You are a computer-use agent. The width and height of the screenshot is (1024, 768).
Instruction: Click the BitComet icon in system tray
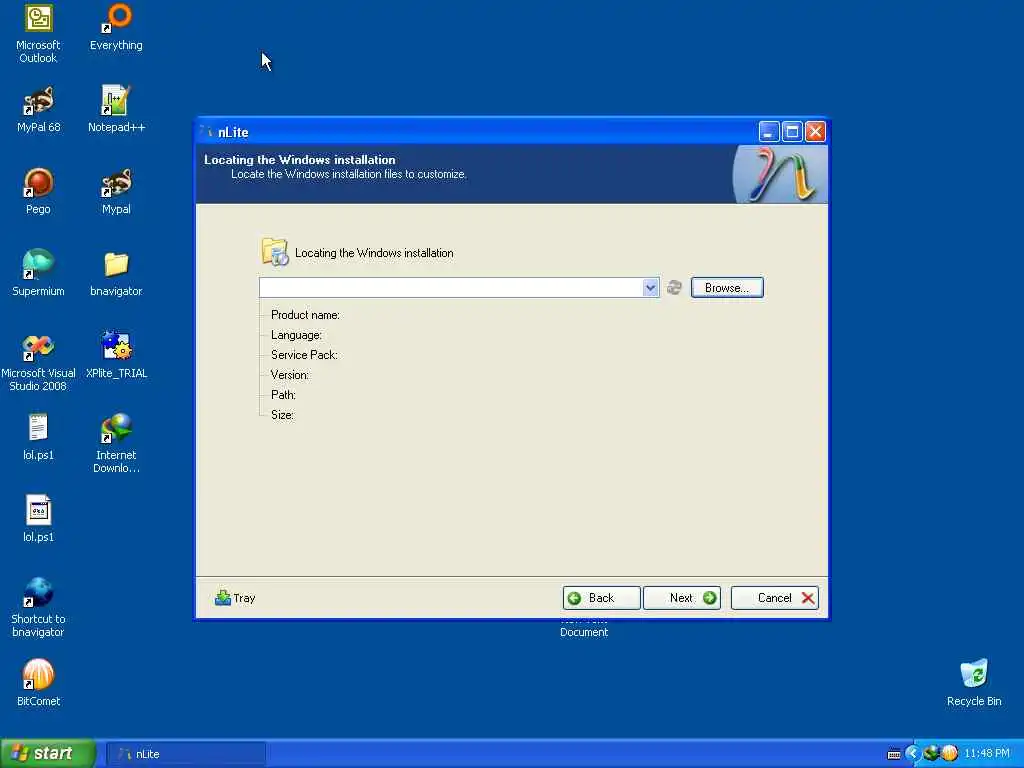tap(950, 754)
